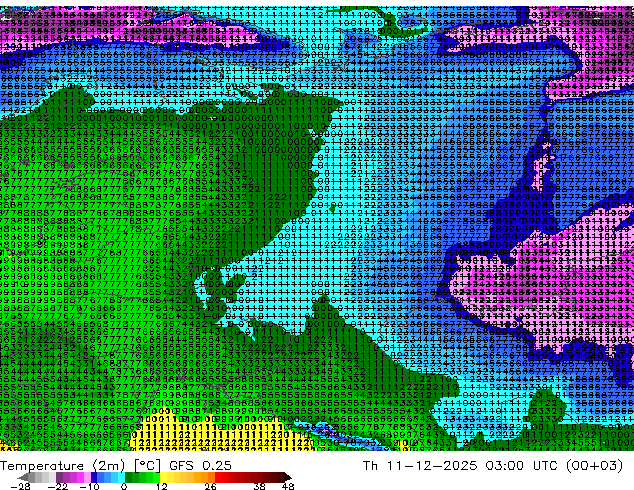Click the bright red swatch at 26
Screen dimensions: 634x490
pos(218,477)
